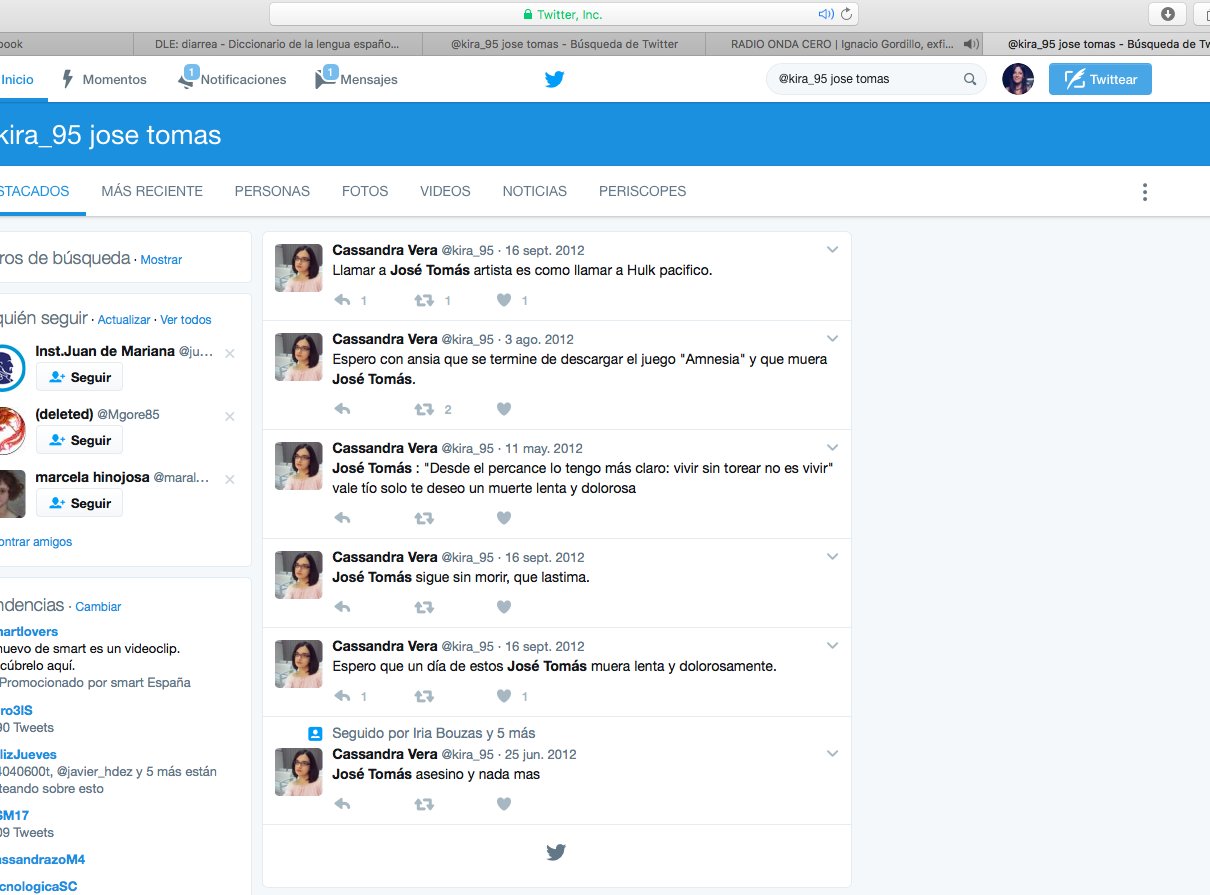Open Notificaciones from the top bar
The height and width of the screenshot is (895, 1210).
232,79
